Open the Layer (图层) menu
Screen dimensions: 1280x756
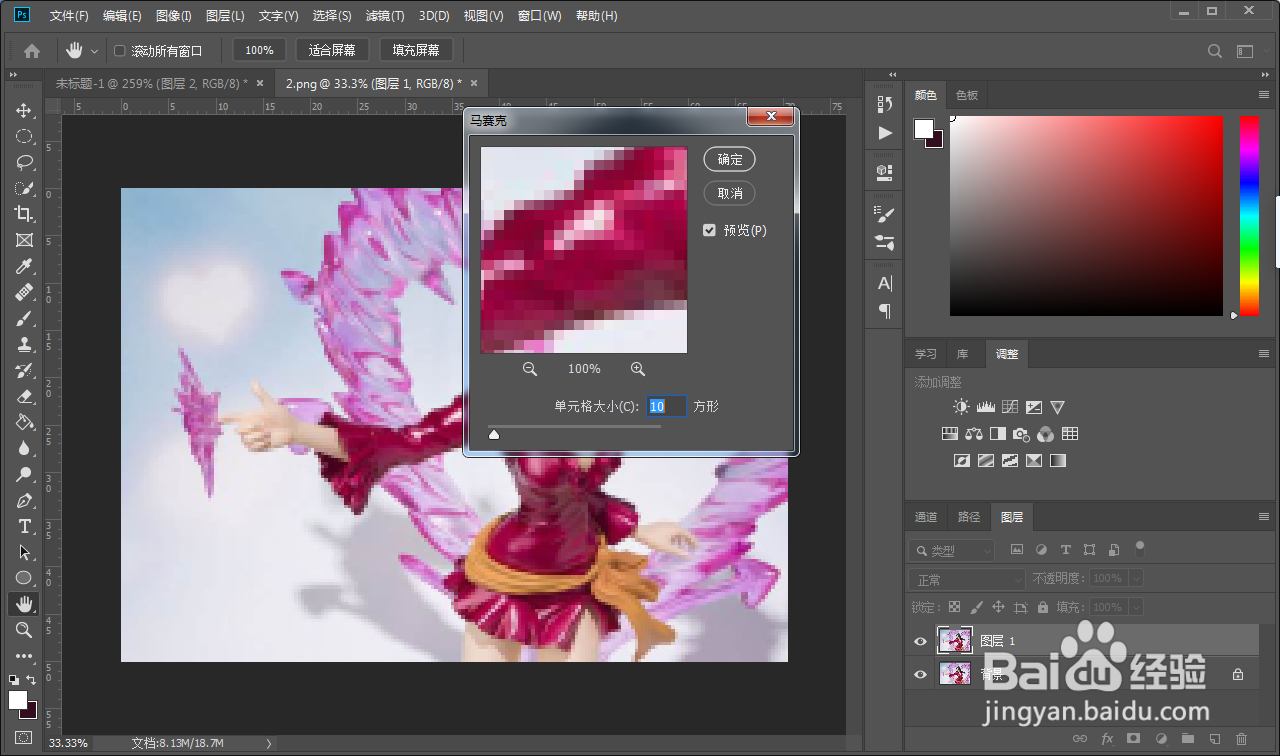click(225, 16)
